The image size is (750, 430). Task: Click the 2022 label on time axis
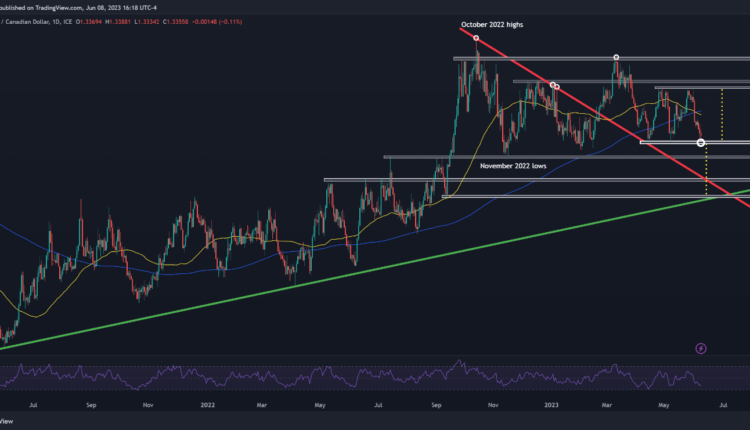point(207,407)
